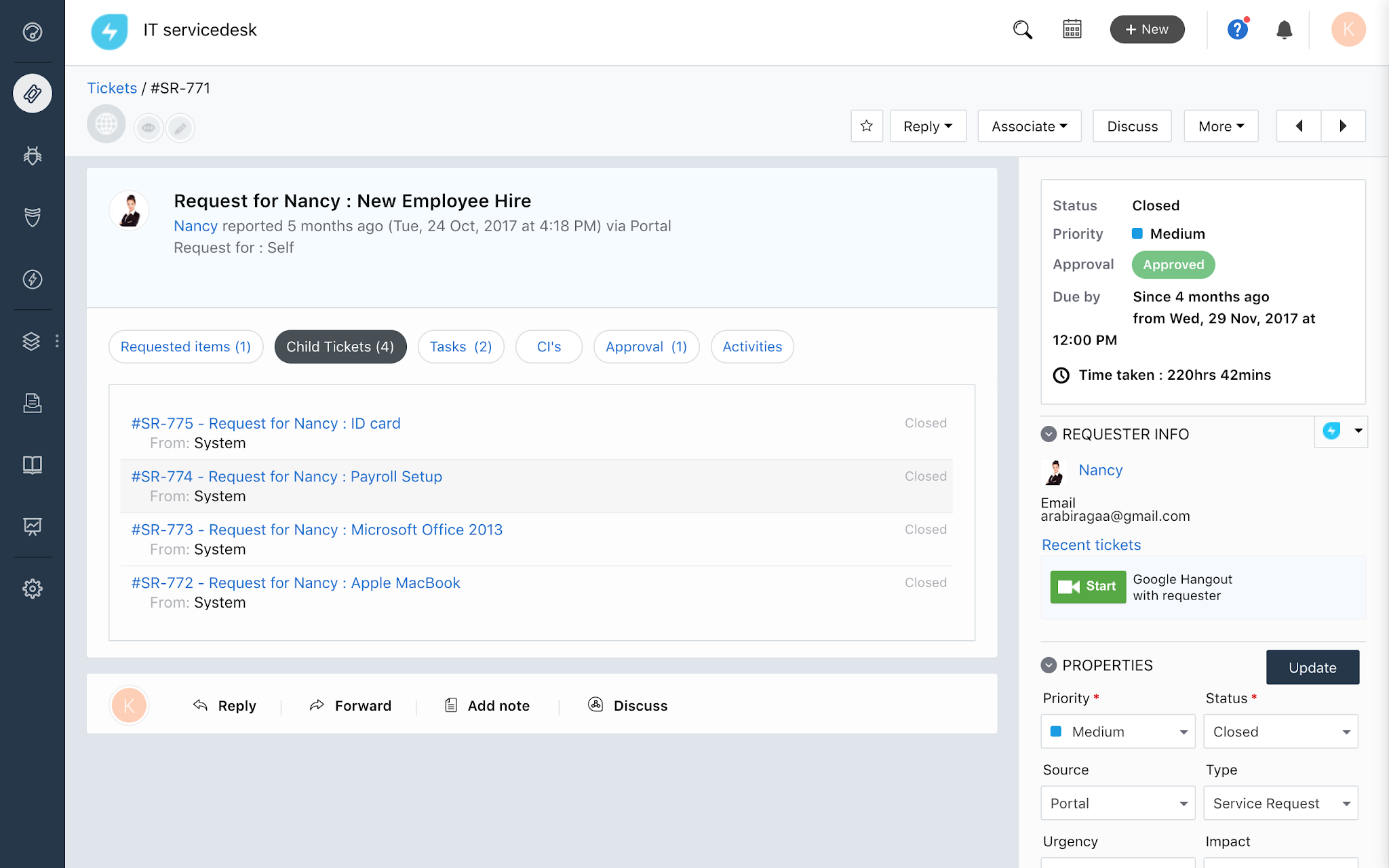
Task: Open the Priority Medium dropdown
Action: coord(1118,732)
